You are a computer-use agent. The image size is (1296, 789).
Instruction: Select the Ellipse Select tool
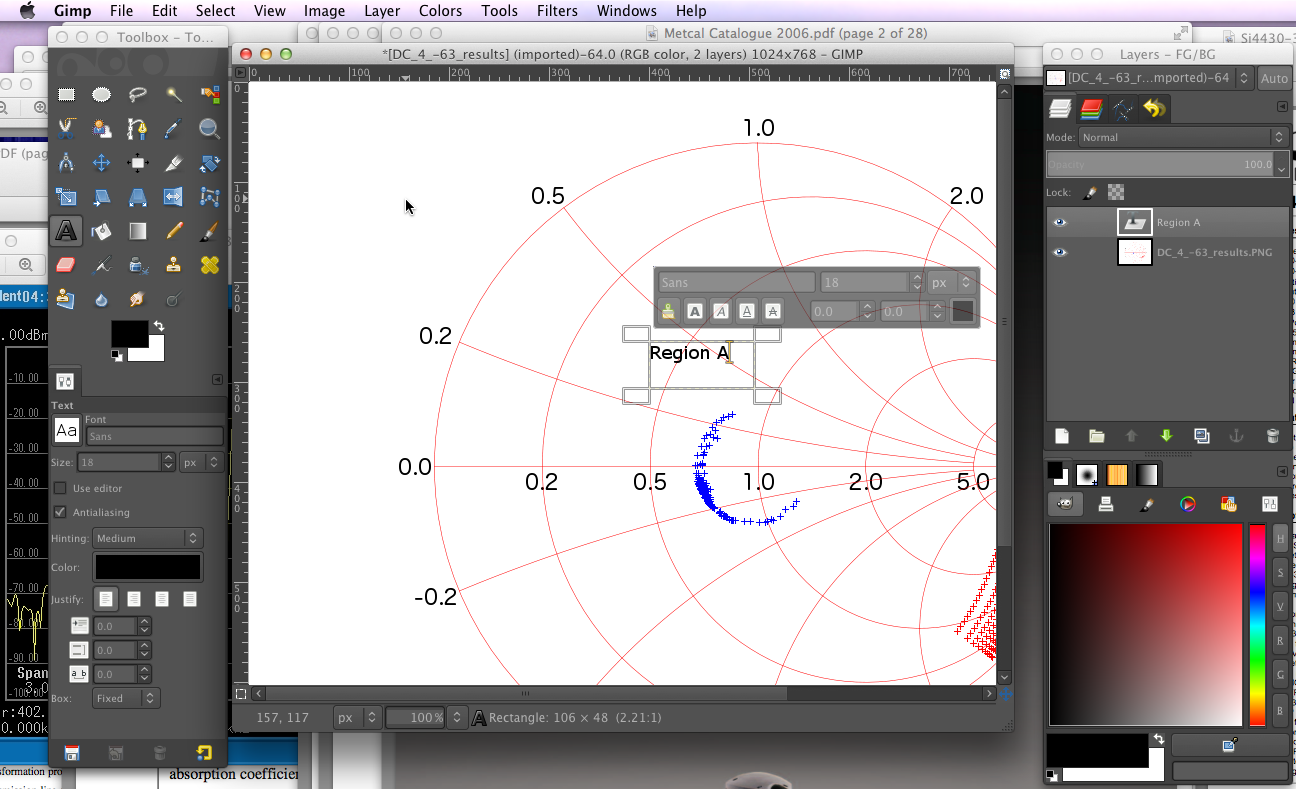(102, 95)
